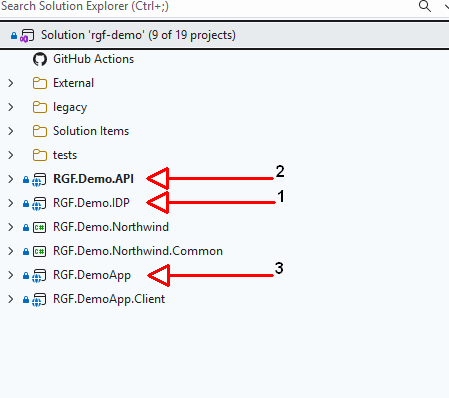
Task: Select the RGF.DemoApp.Client project name
Action: 109,299
